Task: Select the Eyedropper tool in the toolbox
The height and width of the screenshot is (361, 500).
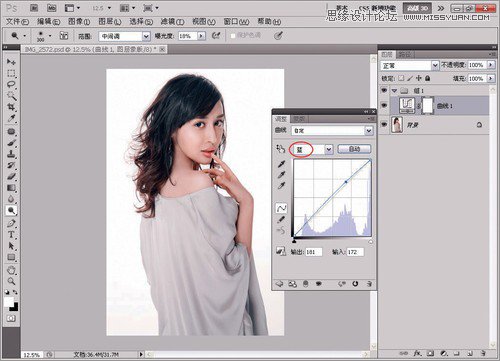Action: pos(11,118)
